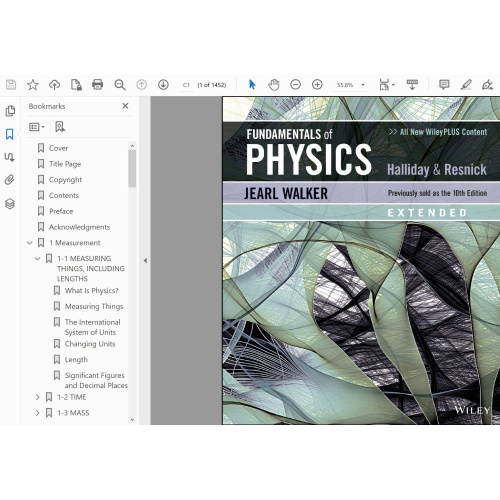Click the star bookmark-file icon

pos(33,85)
